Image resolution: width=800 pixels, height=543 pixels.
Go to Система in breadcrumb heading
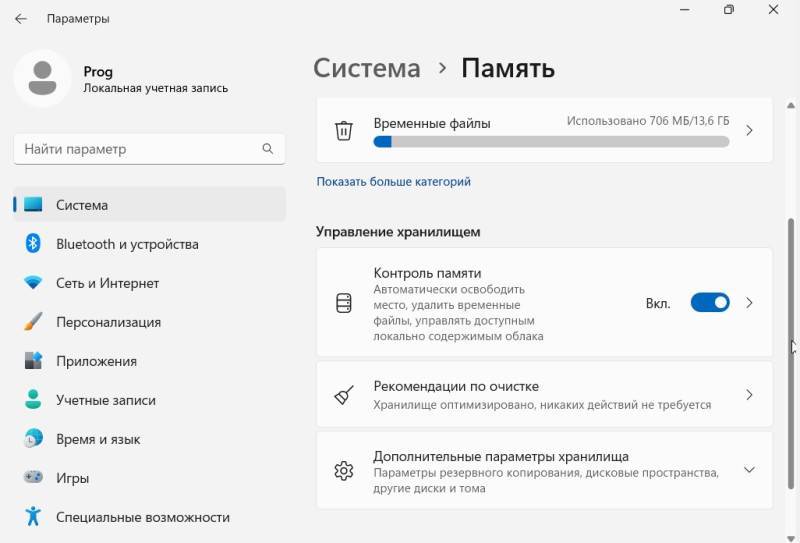coord(367,68)
